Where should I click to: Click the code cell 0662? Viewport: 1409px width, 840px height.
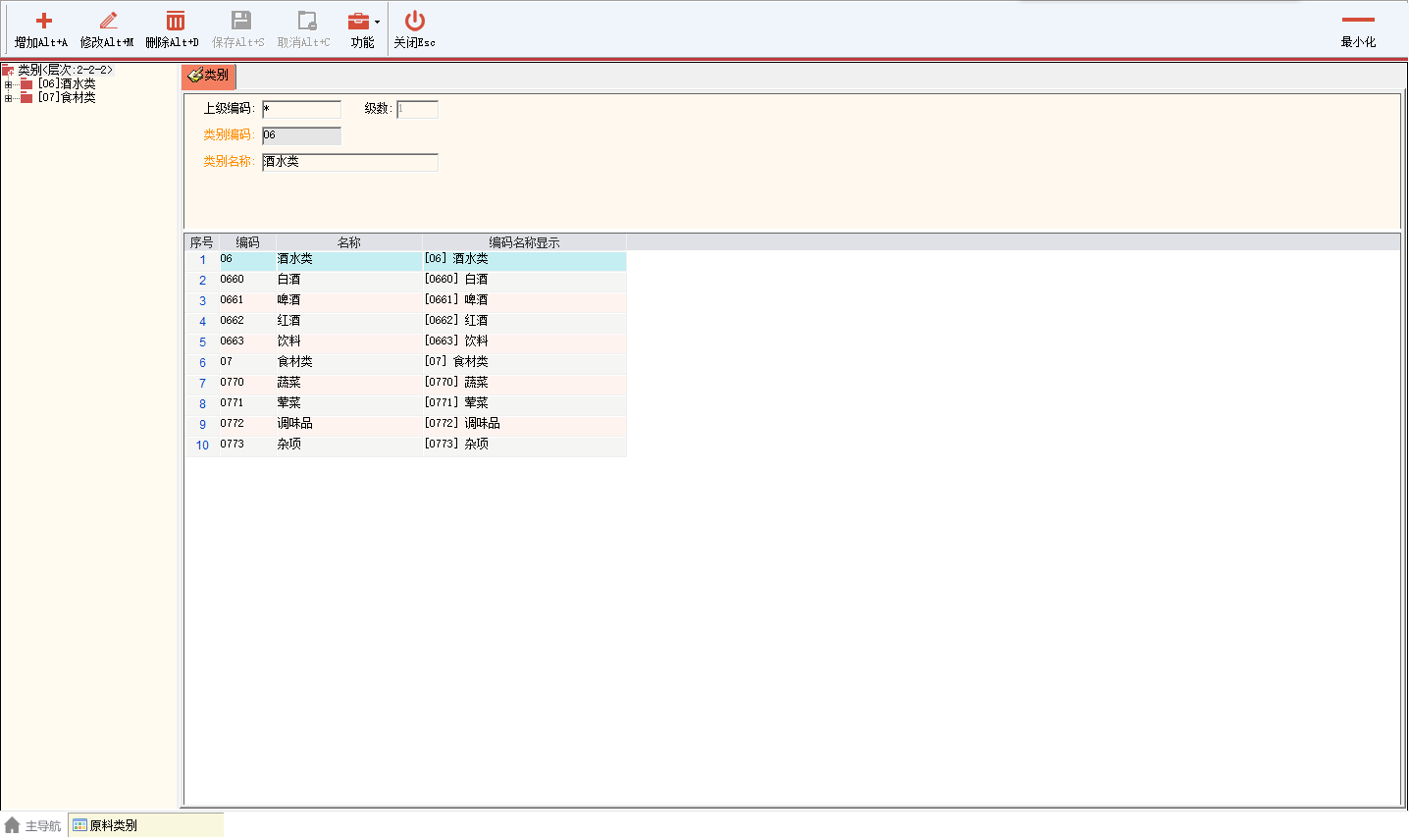246,322
